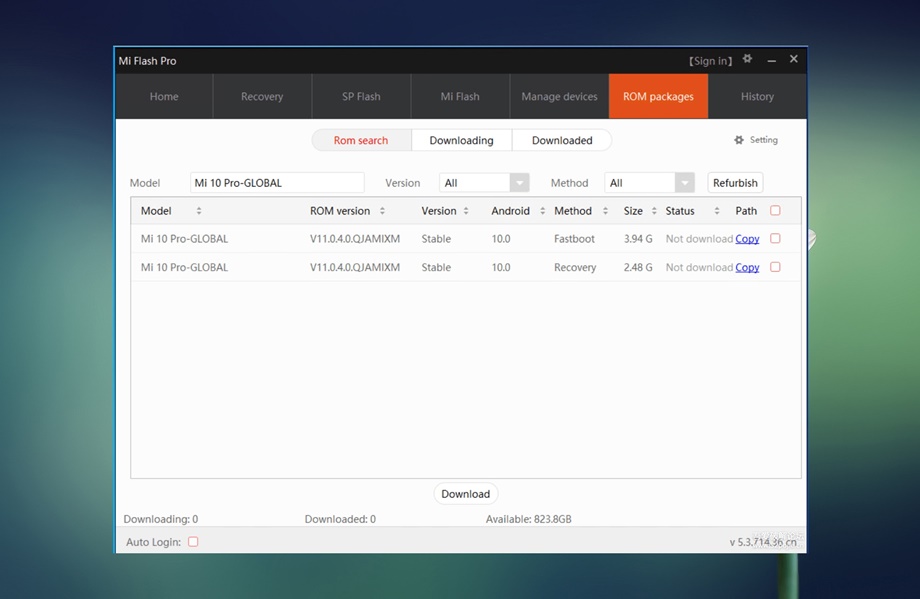The height and width of the screenshot is (599, 920).
Task: Copy path link for Fastboot ROM
Action: (747, 239)
